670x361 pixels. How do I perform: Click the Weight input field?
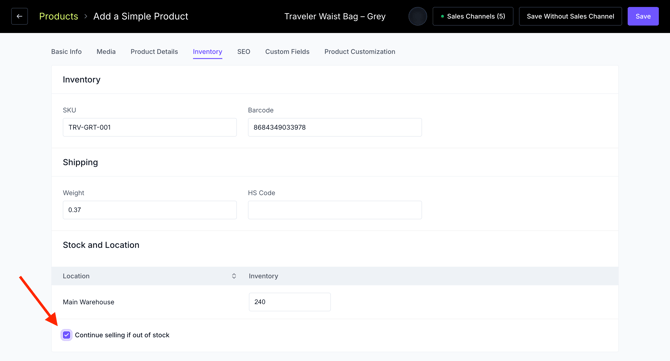click(150, 210)
